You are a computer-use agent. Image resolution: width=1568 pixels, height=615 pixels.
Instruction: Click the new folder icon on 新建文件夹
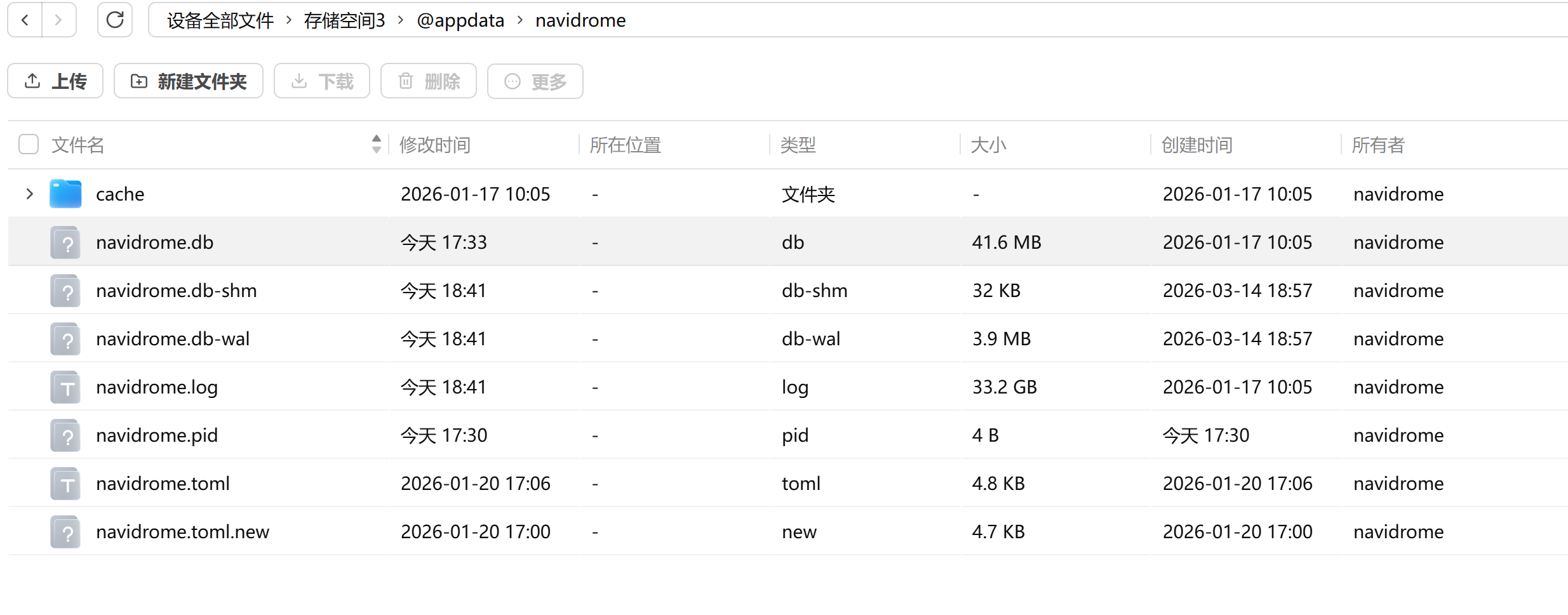coord(138,81)
